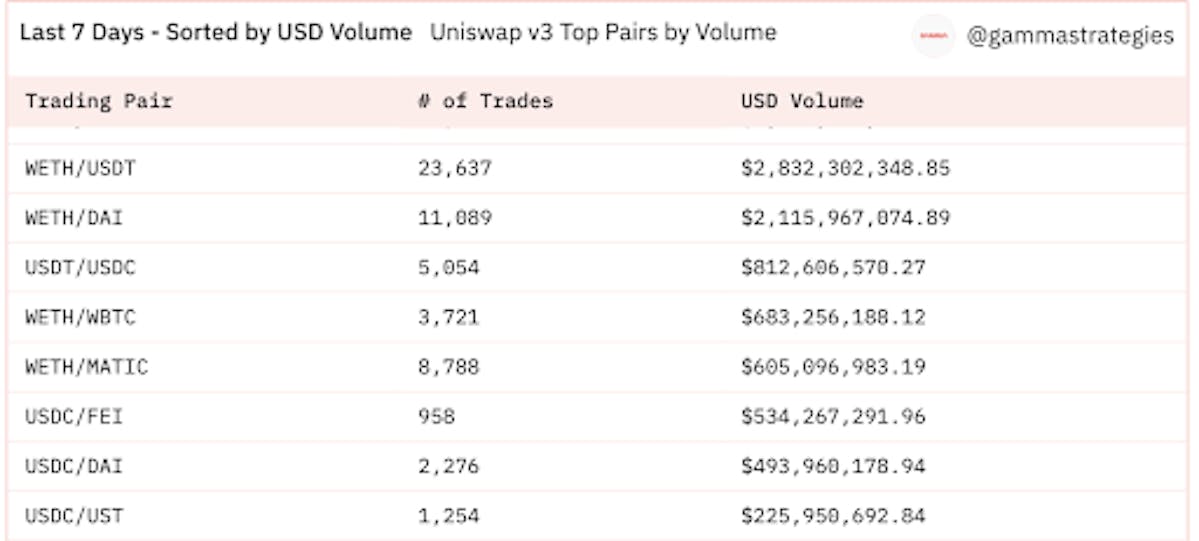Select the USDT/USDC trading pair cell
The width and height of the screenshot is (1199, 541).
click(80, 267)
